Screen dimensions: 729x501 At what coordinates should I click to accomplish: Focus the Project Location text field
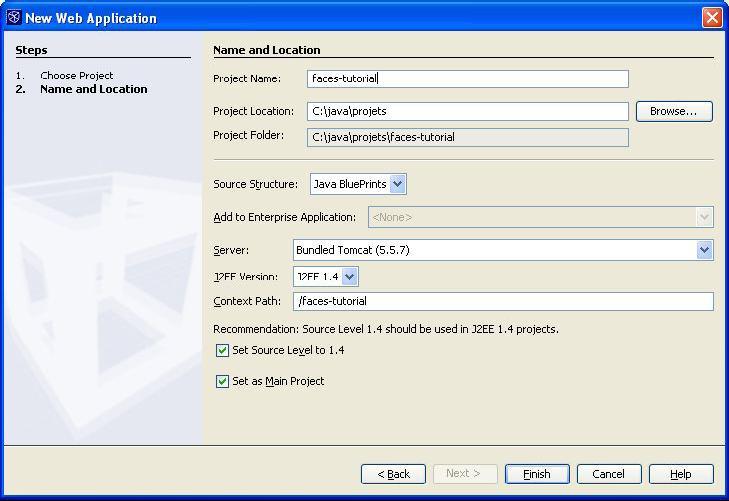[x=467, y=111]
